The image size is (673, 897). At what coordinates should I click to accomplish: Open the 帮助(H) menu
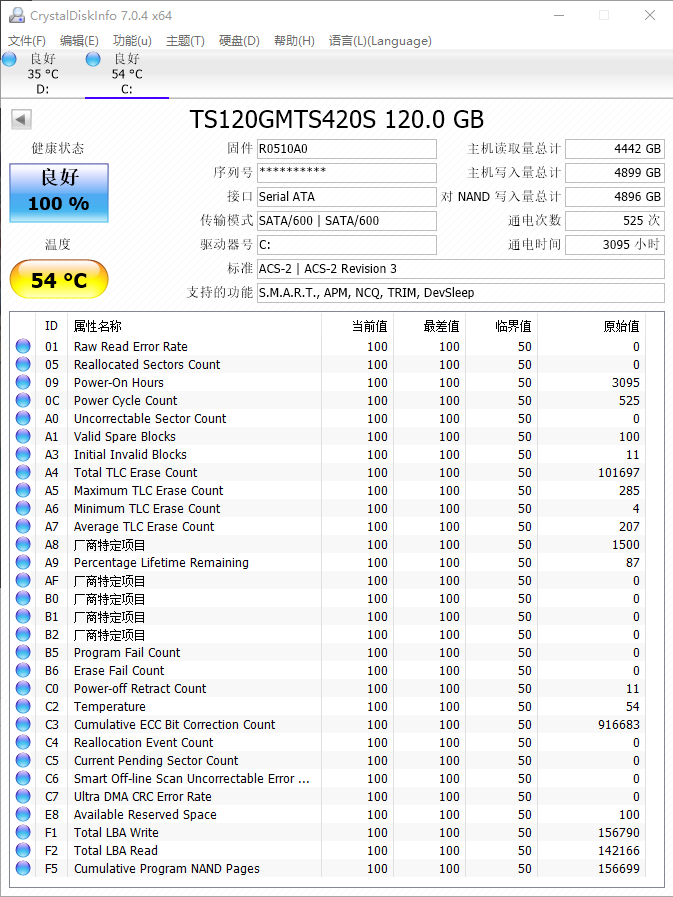(x=294, y=41)
